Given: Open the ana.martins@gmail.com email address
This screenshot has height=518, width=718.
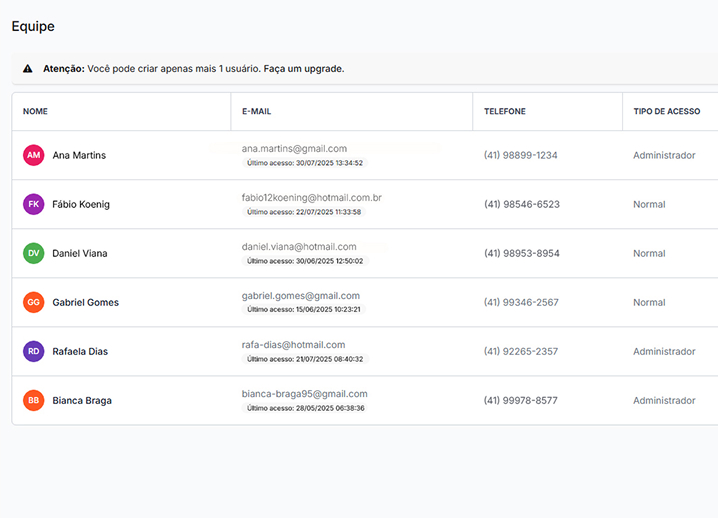Looking at the screenshot, I should (294, 148).
